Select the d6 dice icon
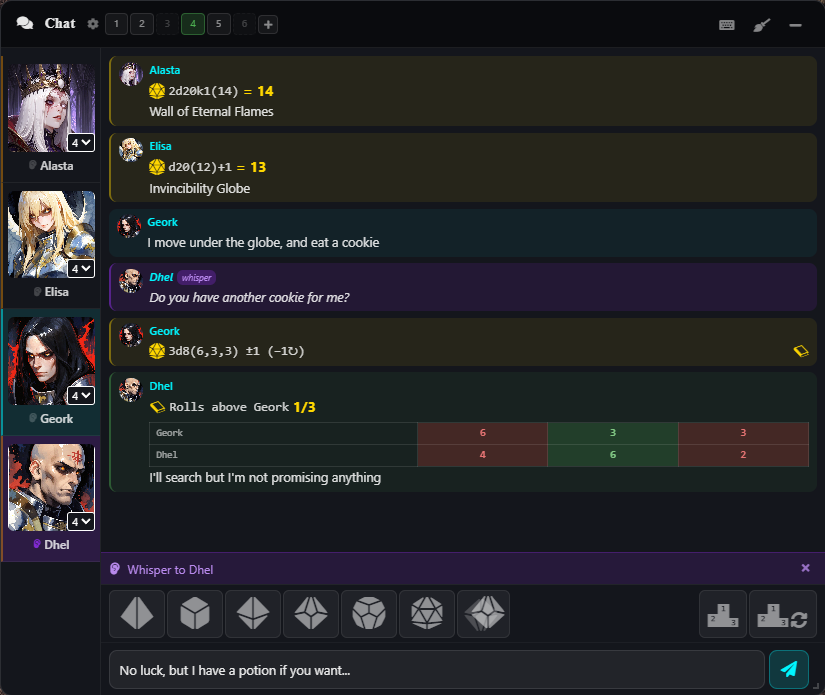The image size is (825, 695). coord(195,613)
